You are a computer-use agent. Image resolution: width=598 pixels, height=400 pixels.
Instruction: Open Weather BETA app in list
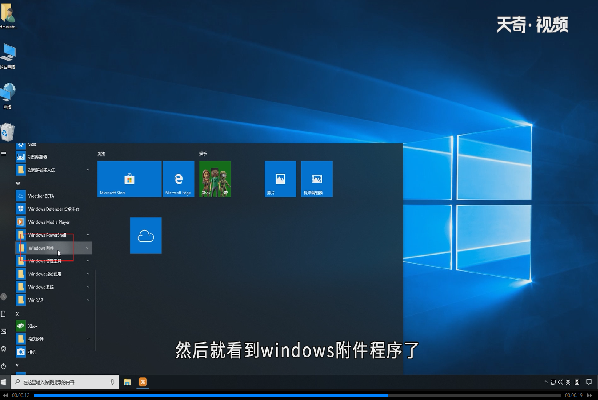(53, 196)
